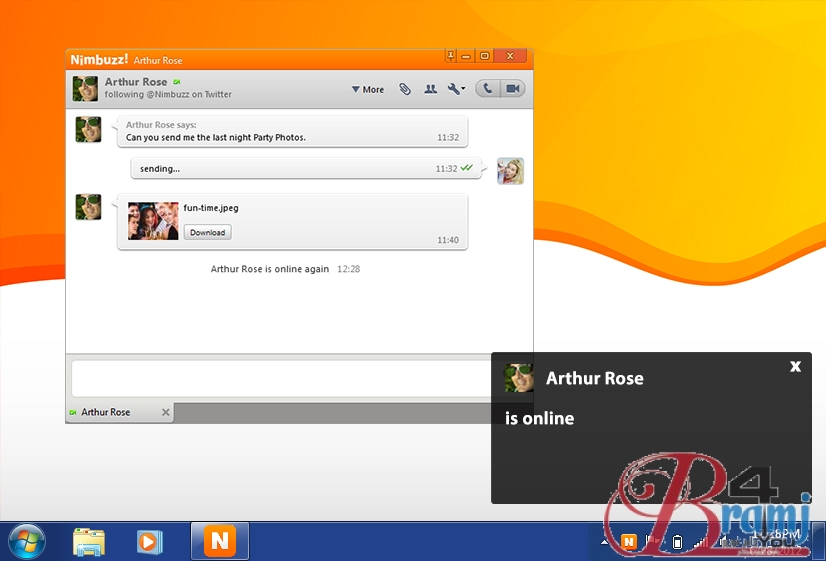This screenshot has width=826, height=561.
Task: Expand the More dropdown menu
Action: pyautogui.click(x=368, y=90)
